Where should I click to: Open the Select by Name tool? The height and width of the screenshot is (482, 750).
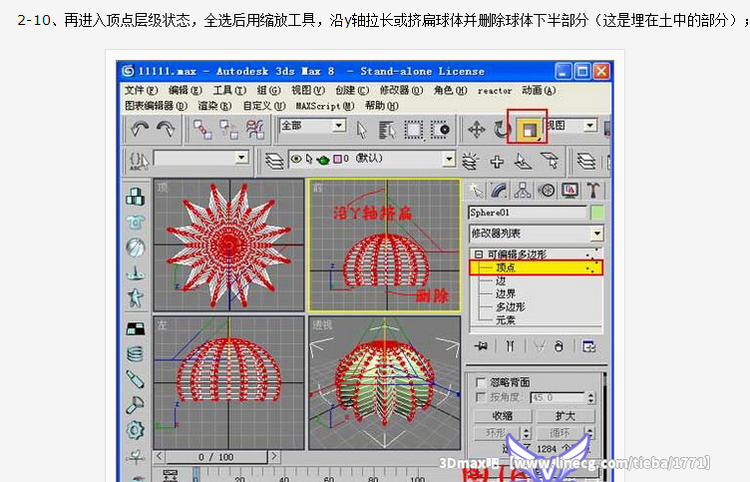[x=387, y=130]
